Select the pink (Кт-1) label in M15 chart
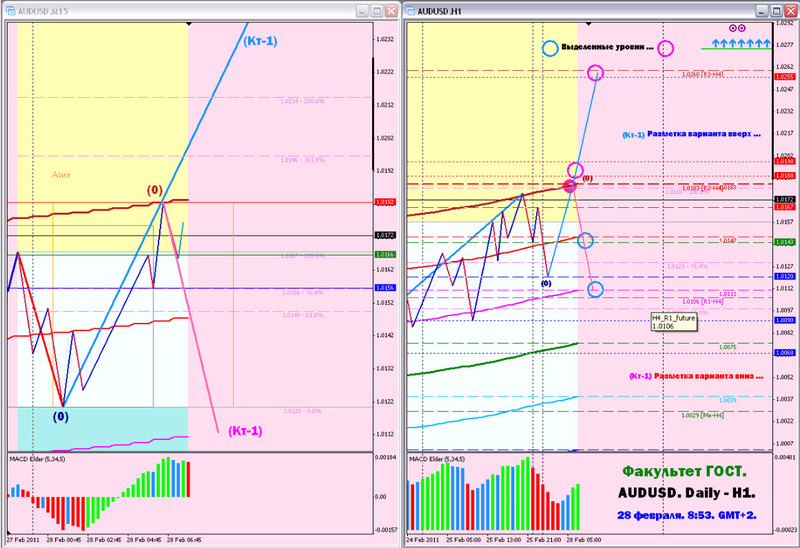 coord(245,431)
